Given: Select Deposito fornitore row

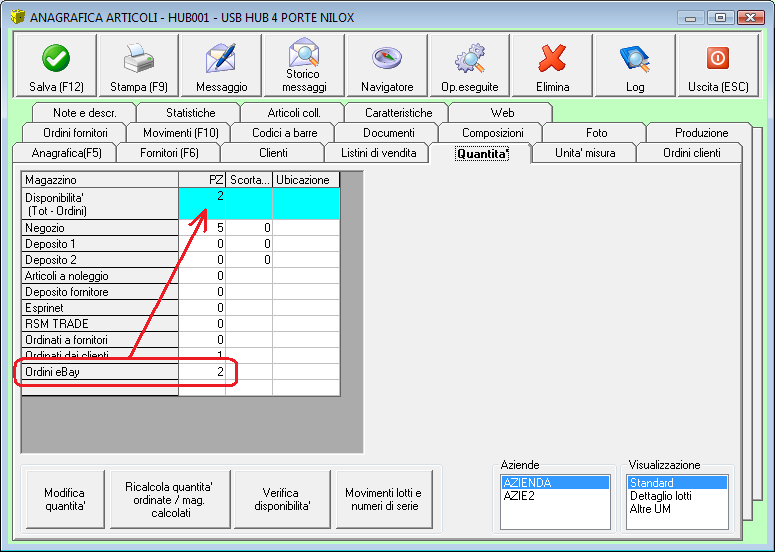Looking at the screenshot, I should (x=100, y=292).
